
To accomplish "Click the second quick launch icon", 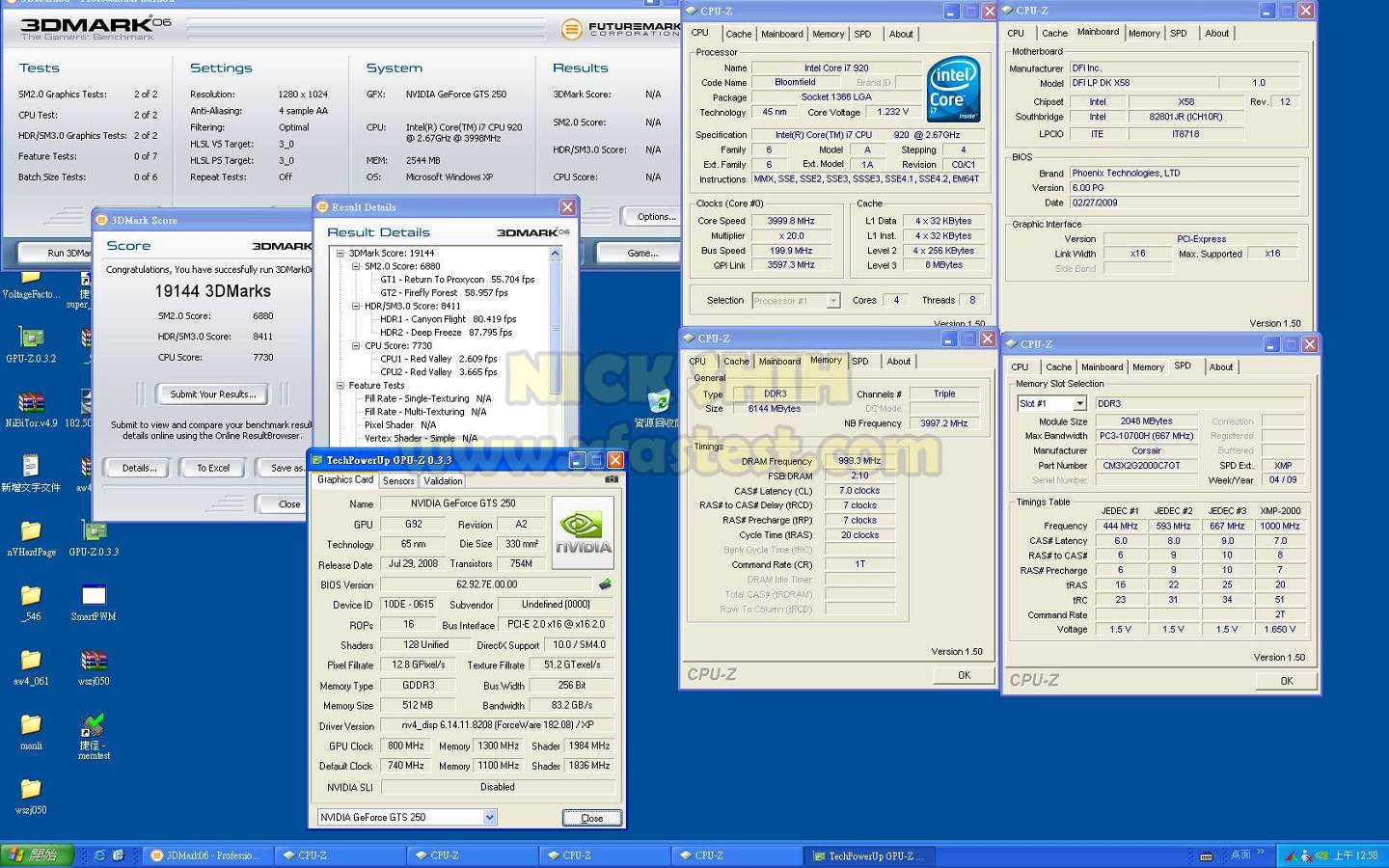I will [119, 855].
